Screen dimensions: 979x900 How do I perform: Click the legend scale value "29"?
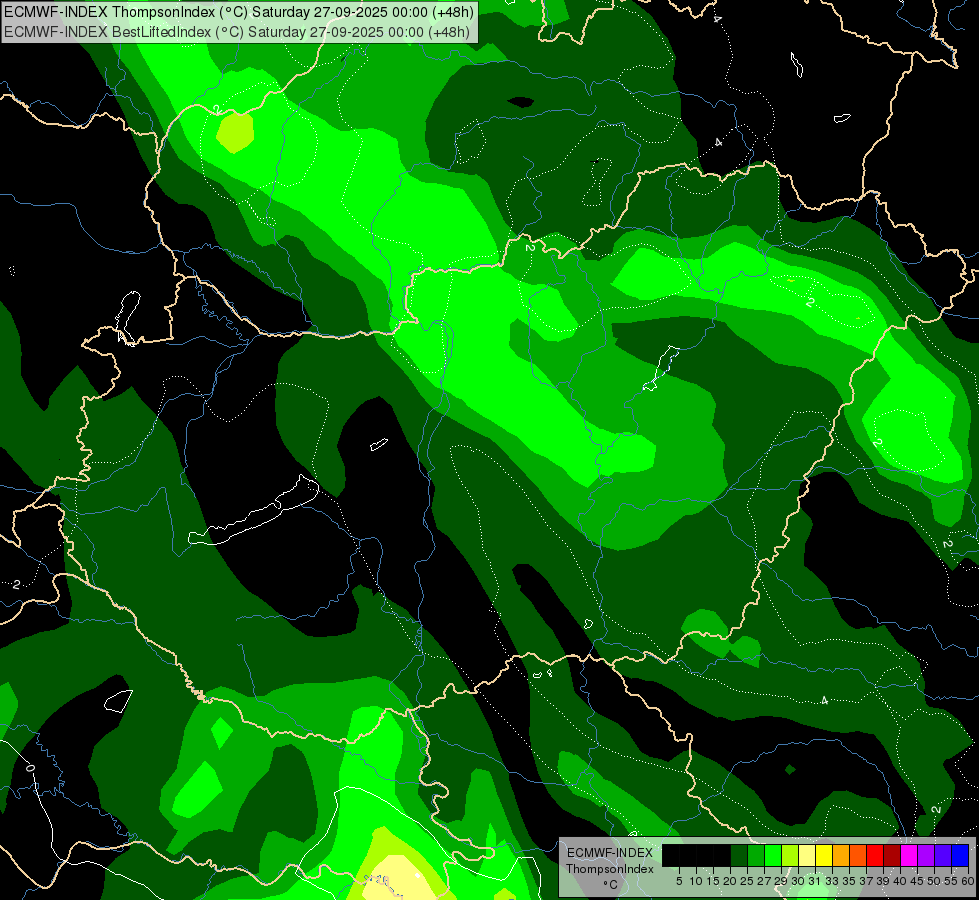781,881
